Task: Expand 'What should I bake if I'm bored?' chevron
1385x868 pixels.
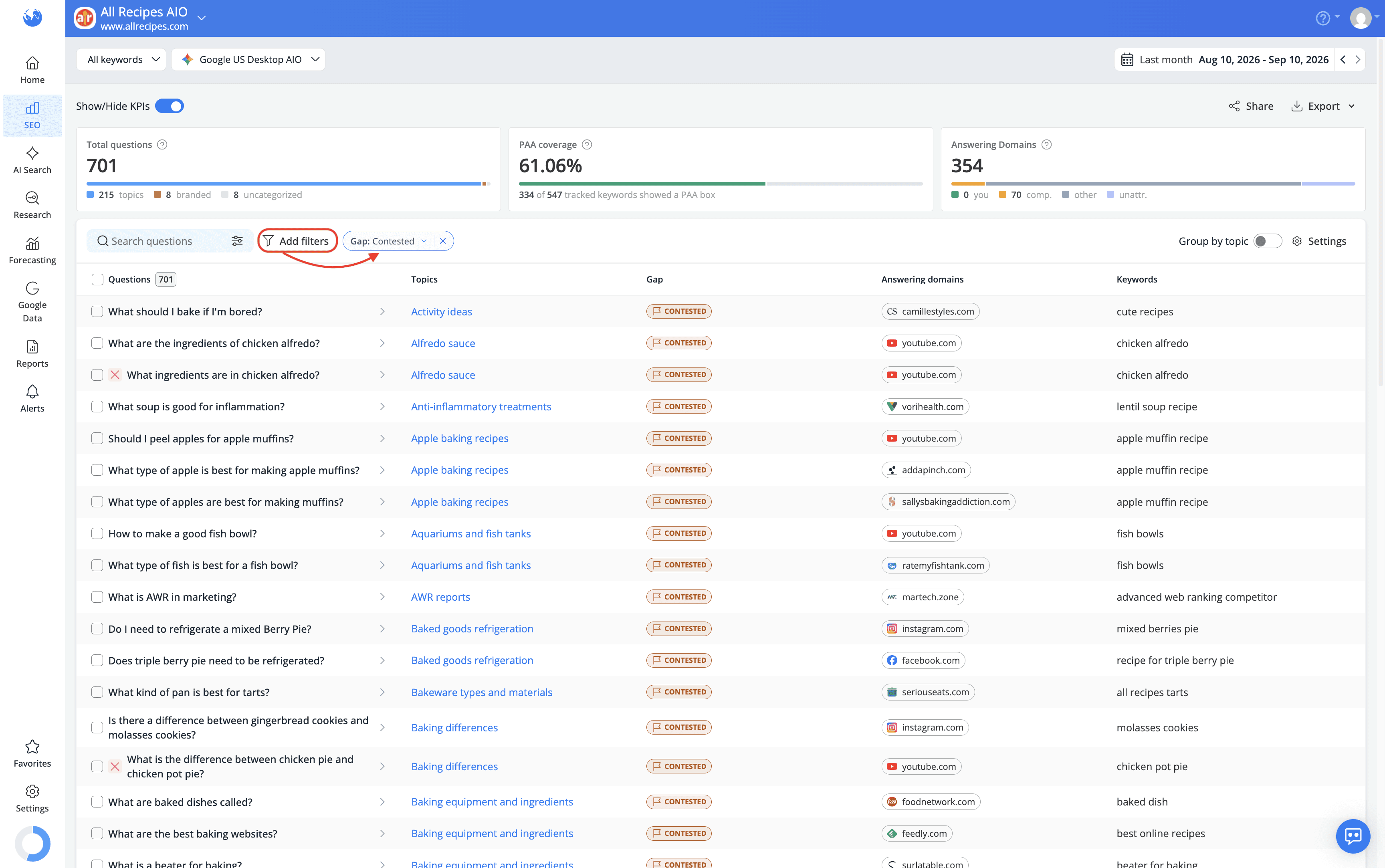Action: click(x=382, y=311)
